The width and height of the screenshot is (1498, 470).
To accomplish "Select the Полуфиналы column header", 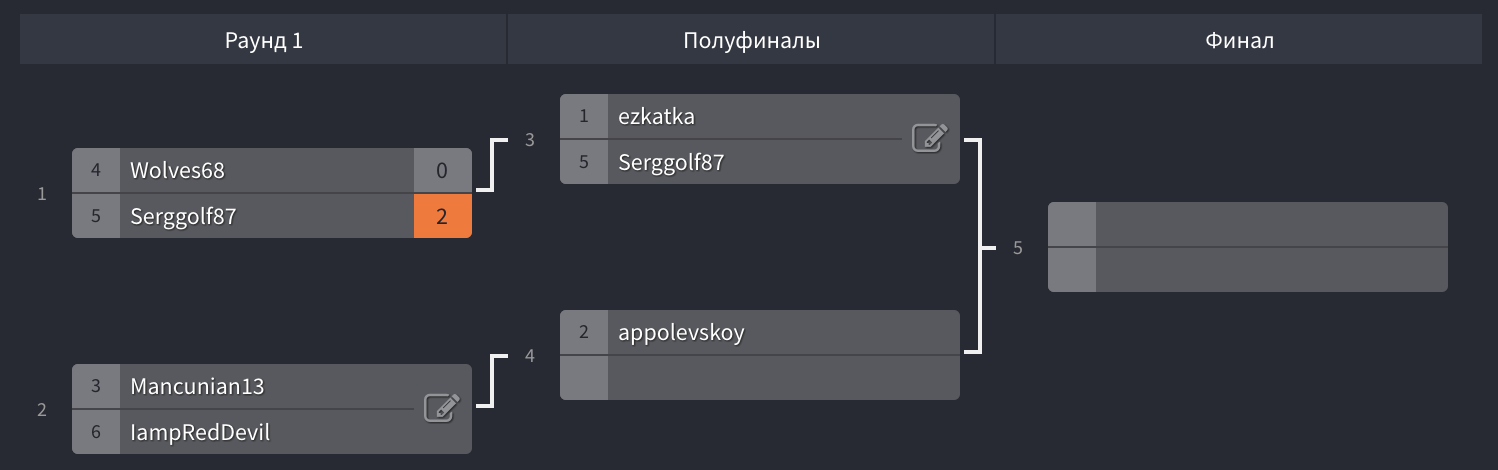I will point(751,41).
